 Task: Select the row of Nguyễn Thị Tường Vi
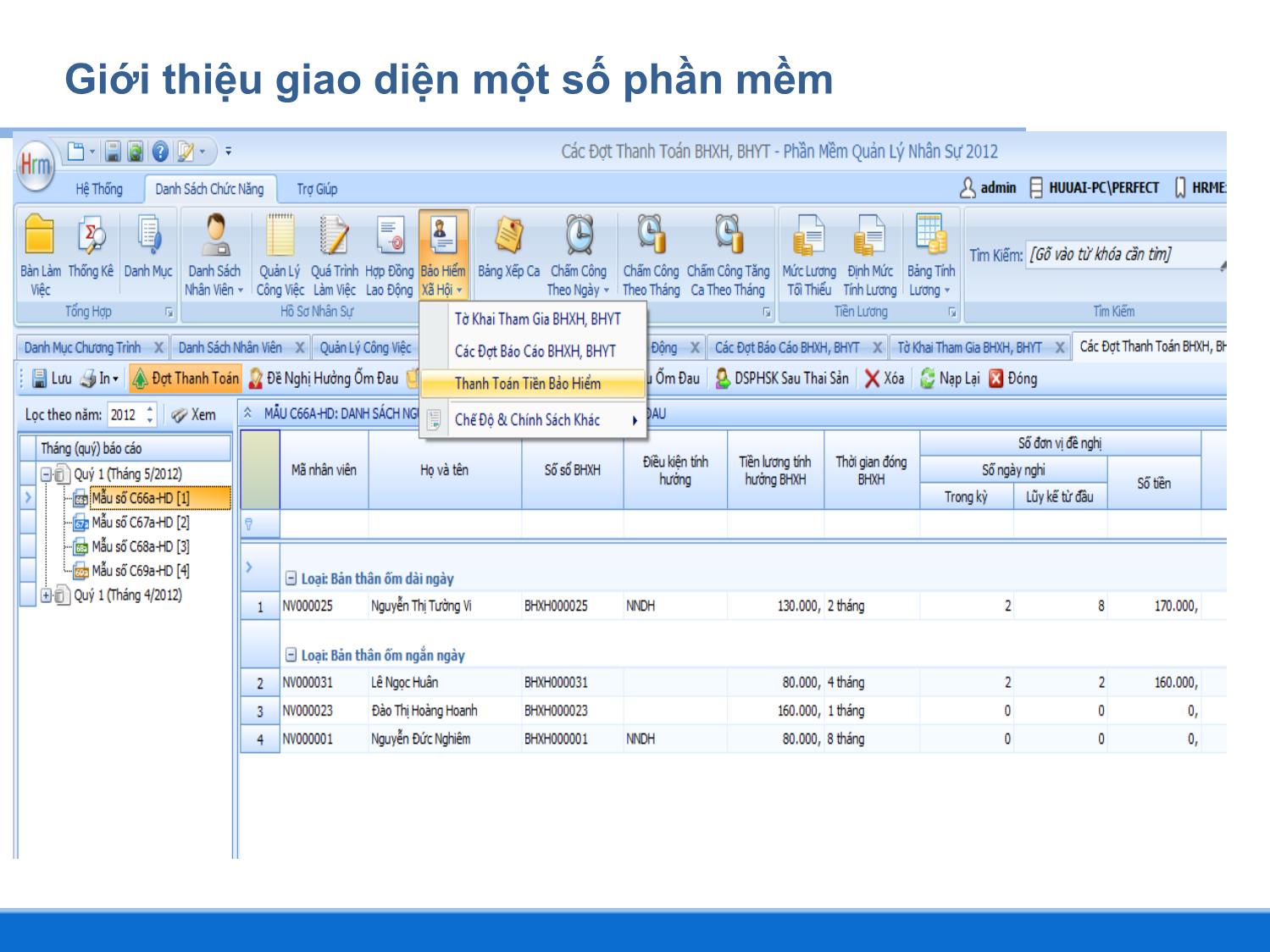click(734, 606)
